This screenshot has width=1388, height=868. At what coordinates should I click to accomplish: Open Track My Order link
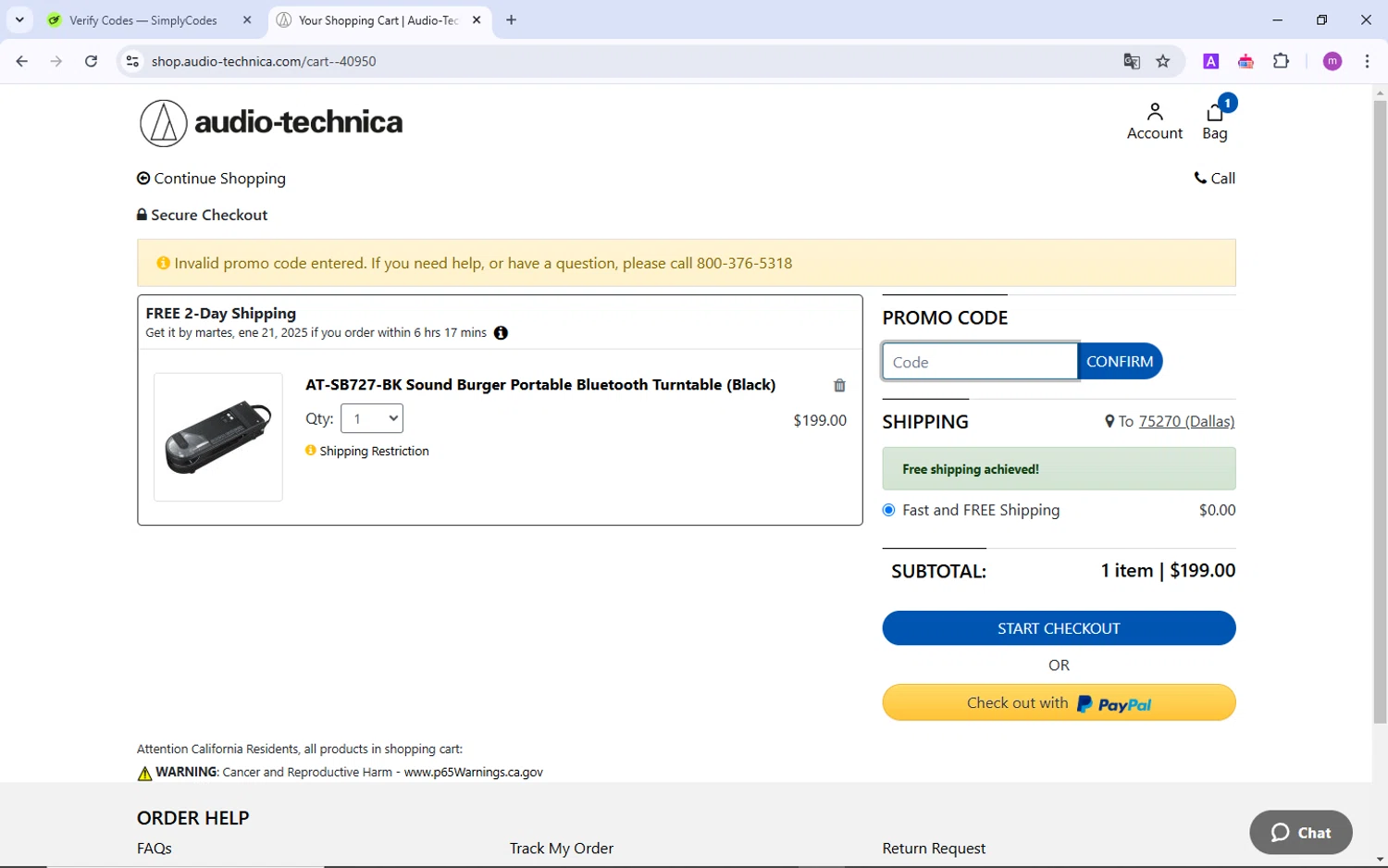tap(562, 849)
